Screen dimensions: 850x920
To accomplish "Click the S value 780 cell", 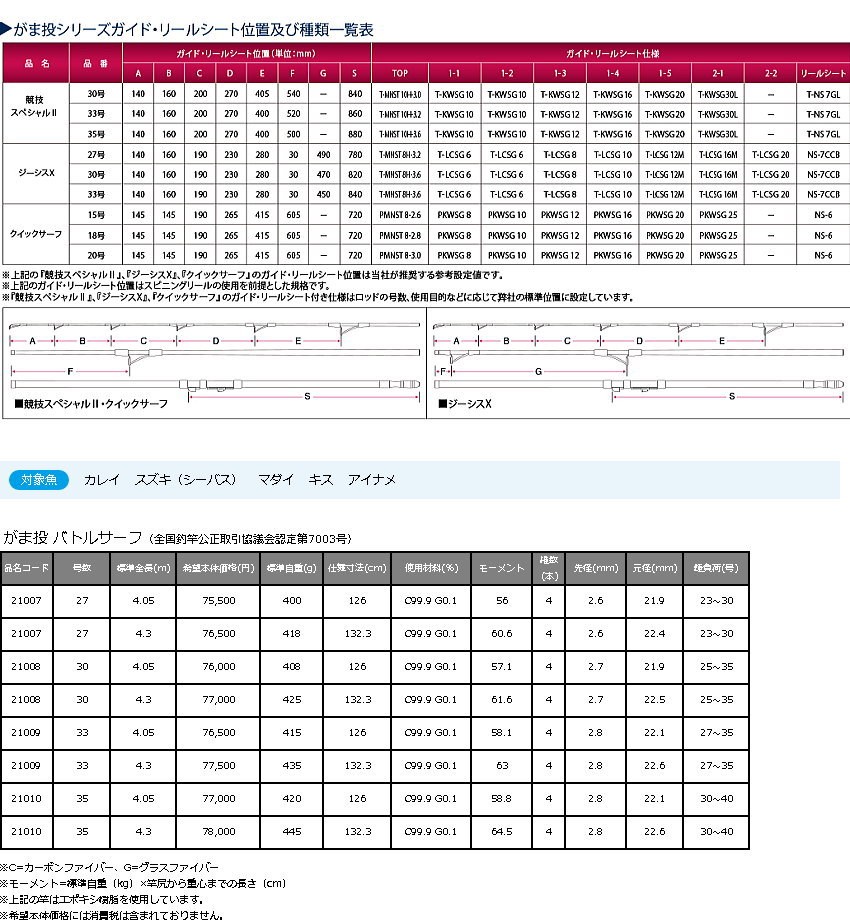I will (355, 154).
